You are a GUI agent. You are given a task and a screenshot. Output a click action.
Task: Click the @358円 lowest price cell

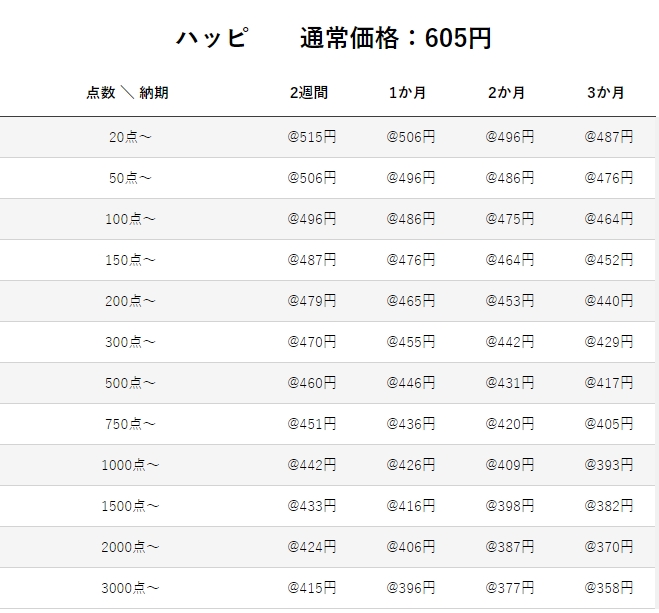pyautogui.click(x=609, y=588)
